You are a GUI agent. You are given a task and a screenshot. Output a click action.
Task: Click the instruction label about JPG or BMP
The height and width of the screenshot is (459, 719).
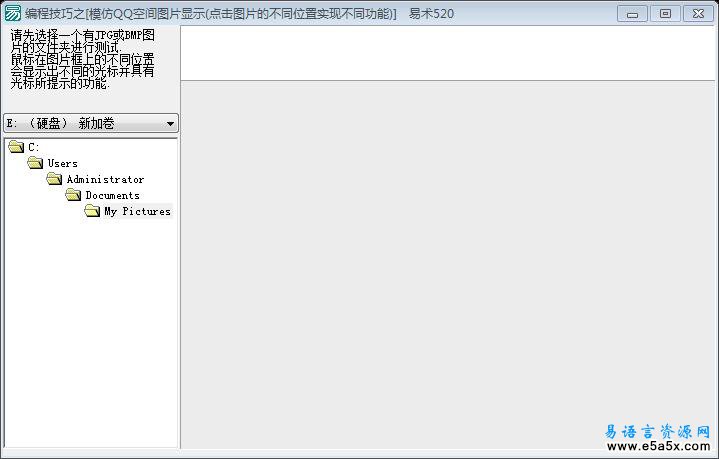[83, 59]
